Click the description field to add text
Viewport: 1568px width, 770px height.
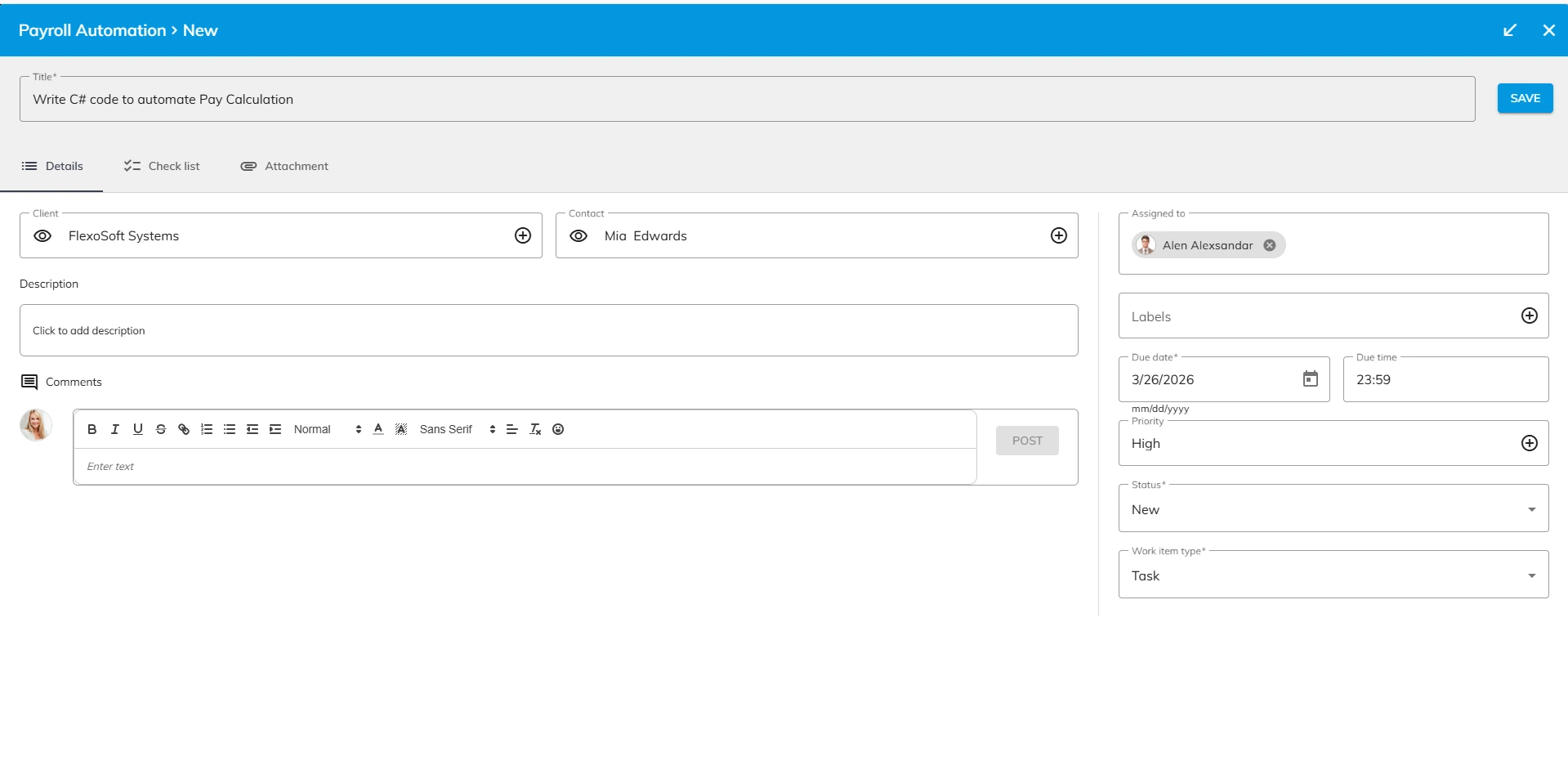point(548,330)
